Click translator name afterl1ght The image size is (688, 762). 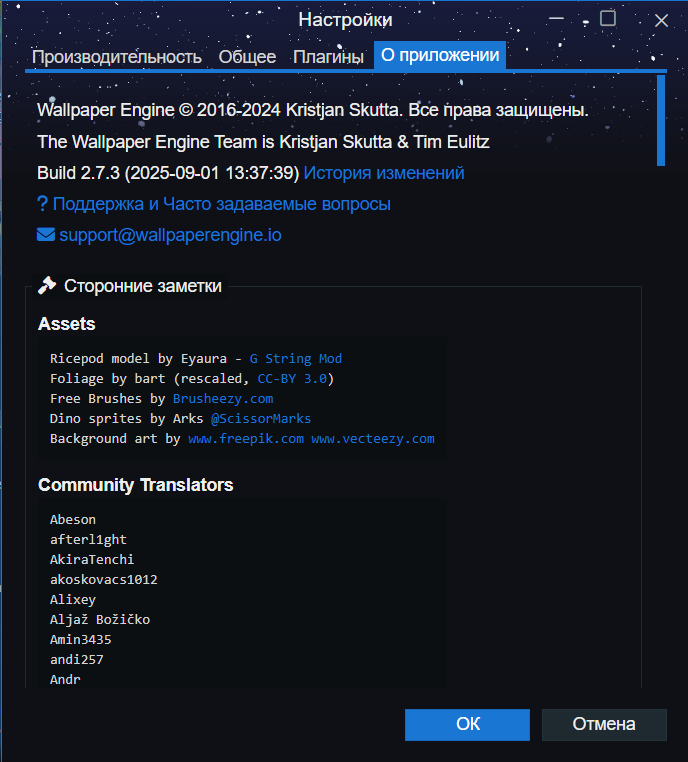point(88,539)
